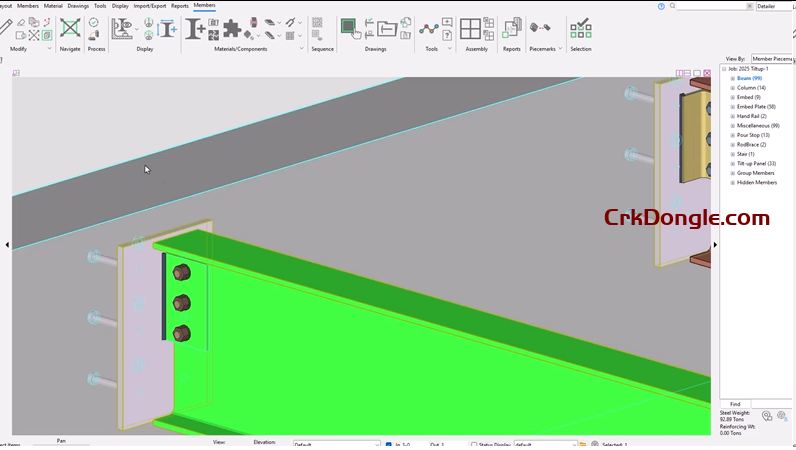Screen dimensions: 796x450
Task: Toggle the In 3-0 checkbox
Action: coord(389,444)
